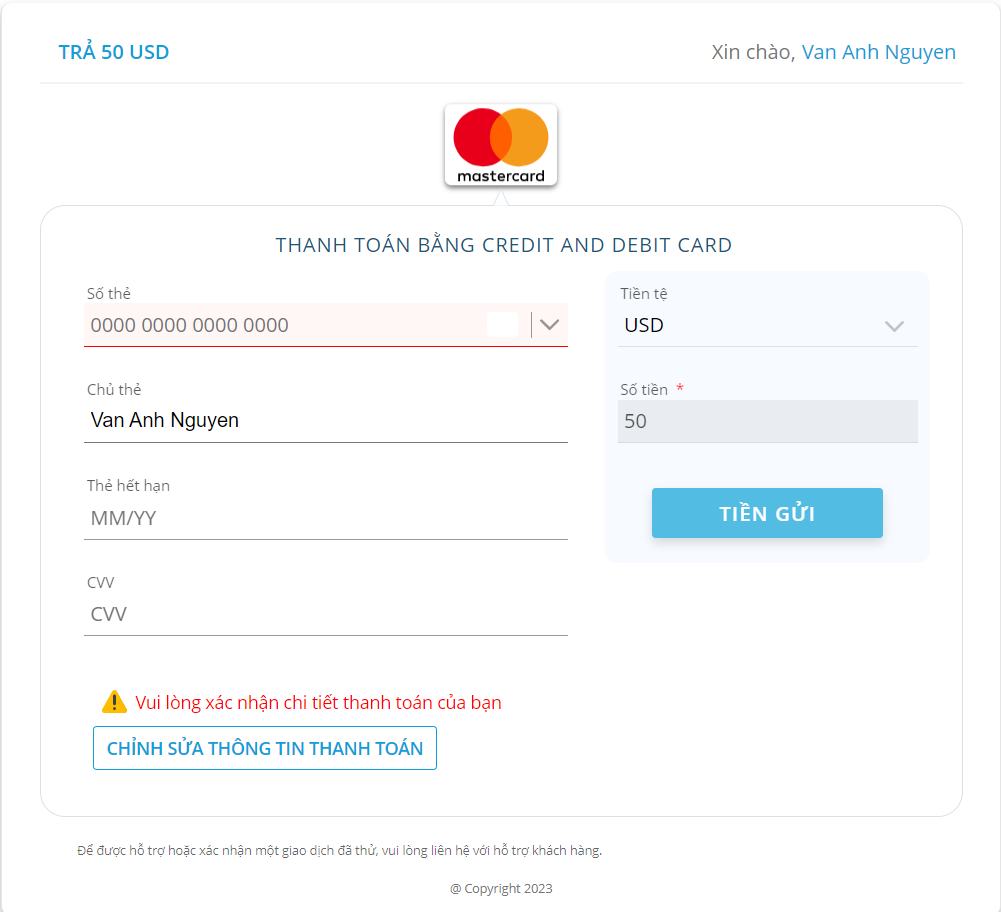Open the Tiền tệ USD currency dropdown

767,325
